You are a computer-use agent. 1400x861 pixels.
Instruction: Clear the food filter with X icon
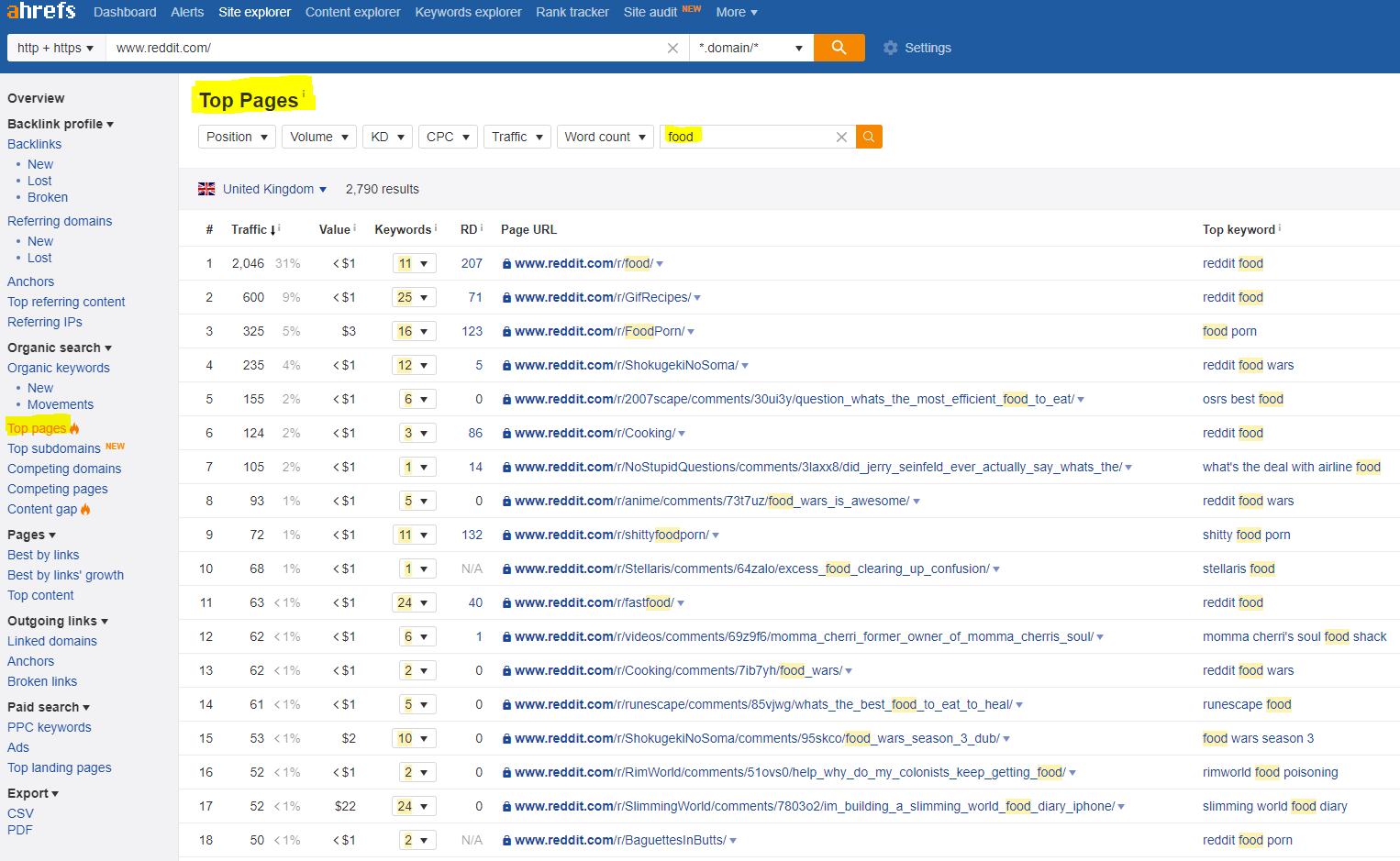841,137
